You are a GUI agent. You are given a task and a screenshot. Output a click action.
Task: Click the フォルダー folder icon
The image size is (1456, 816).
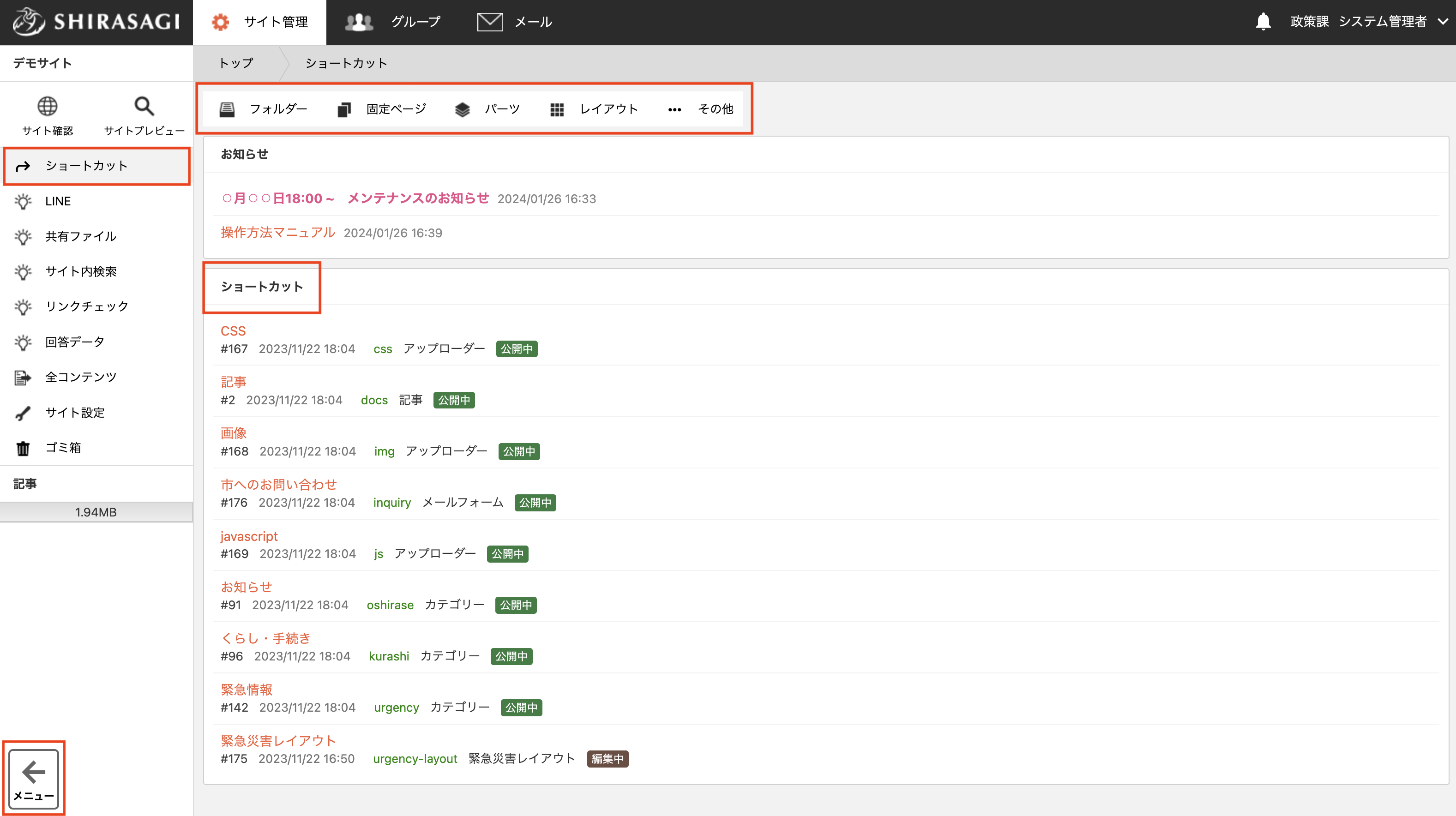(227, 109)
